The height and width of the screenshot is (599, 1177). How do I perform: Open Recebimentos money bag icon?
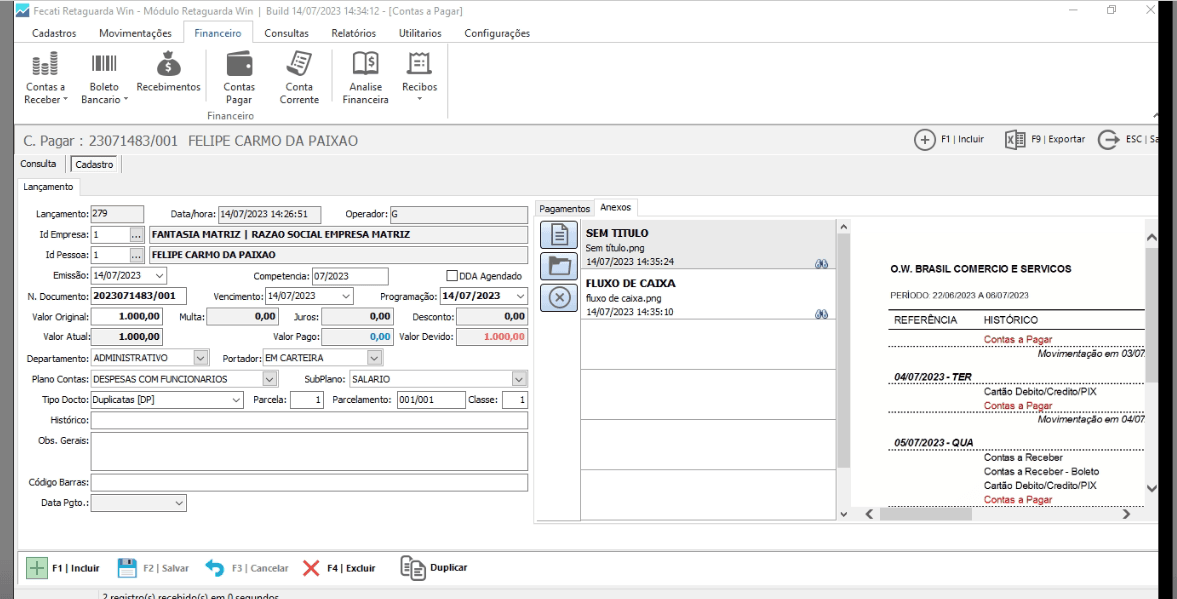(168, 66)
